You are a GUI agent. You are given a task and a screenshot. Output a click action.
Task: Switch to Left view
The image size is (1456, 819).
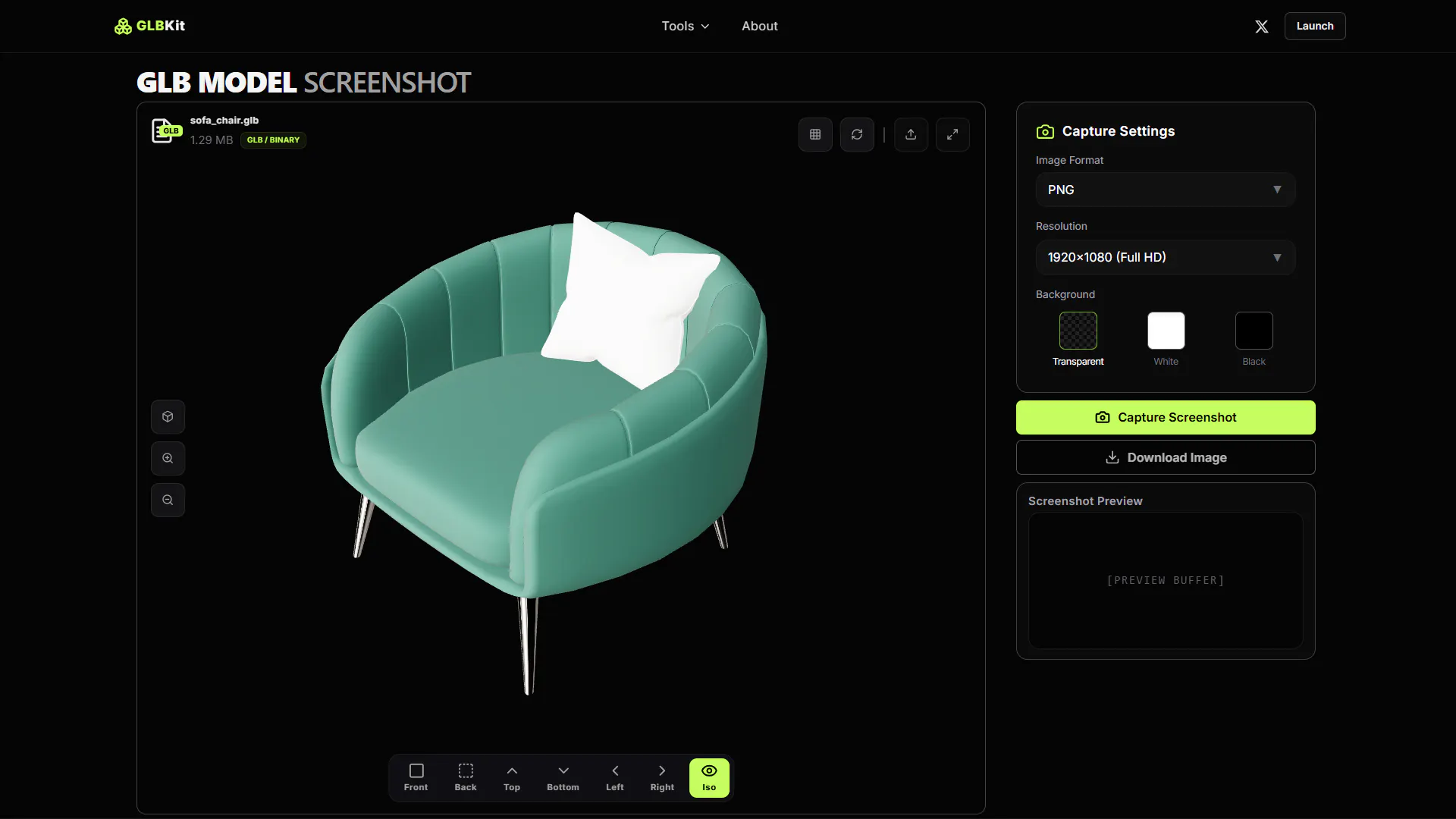tap(615, 778)
